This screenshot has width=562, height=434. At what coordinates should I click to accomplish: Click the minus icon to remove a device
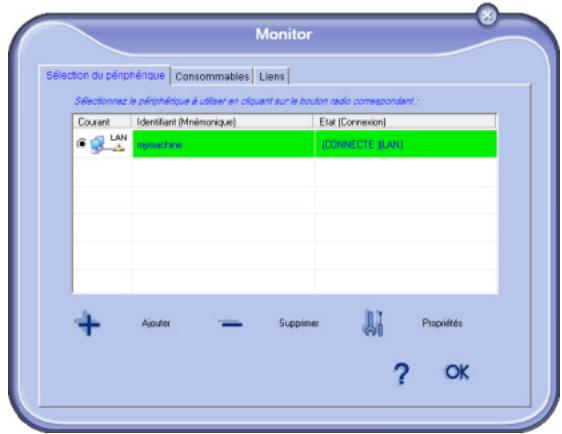(230, 323)
